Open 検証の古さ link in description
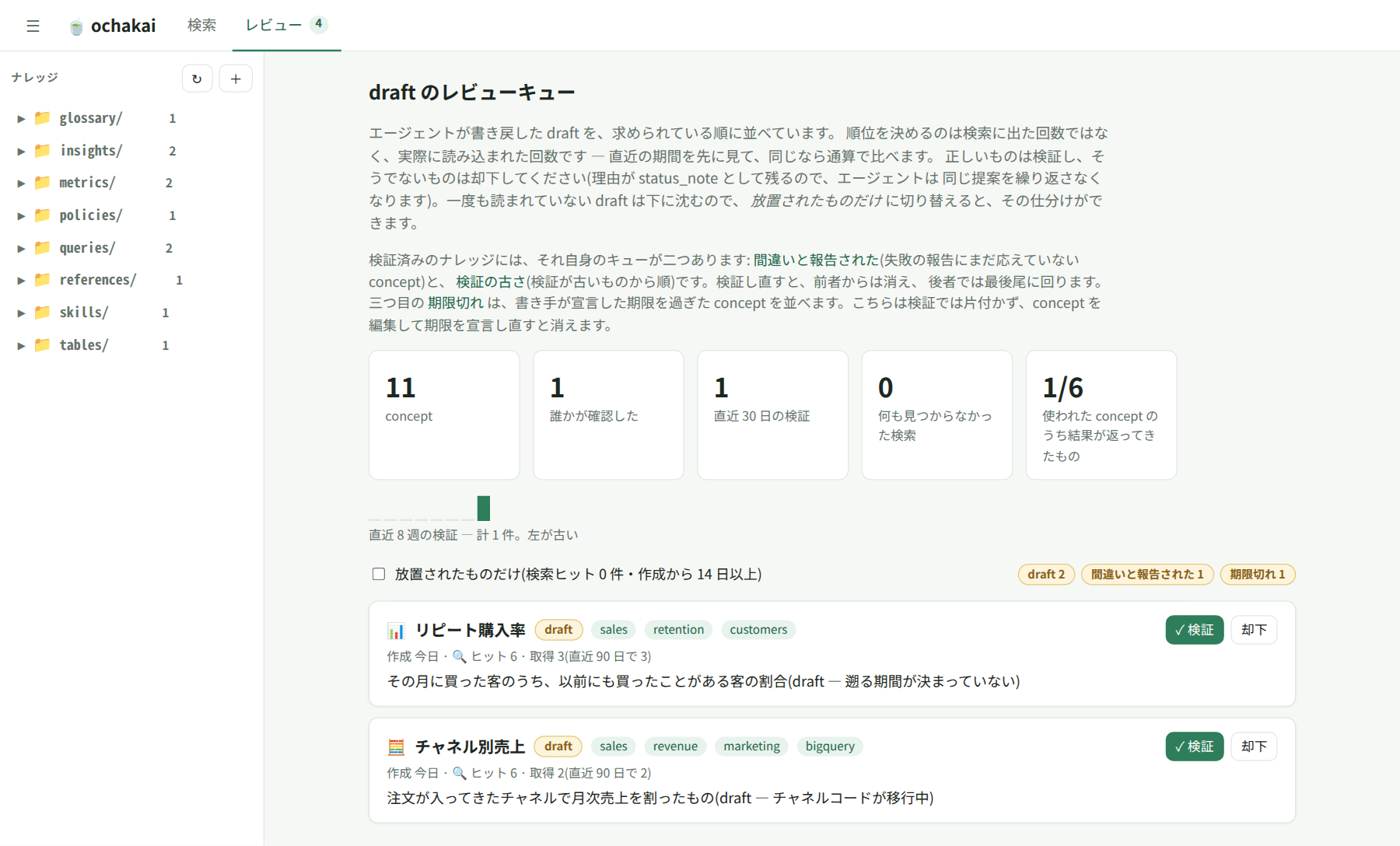 pyautogui.click(x=491, y=281)
